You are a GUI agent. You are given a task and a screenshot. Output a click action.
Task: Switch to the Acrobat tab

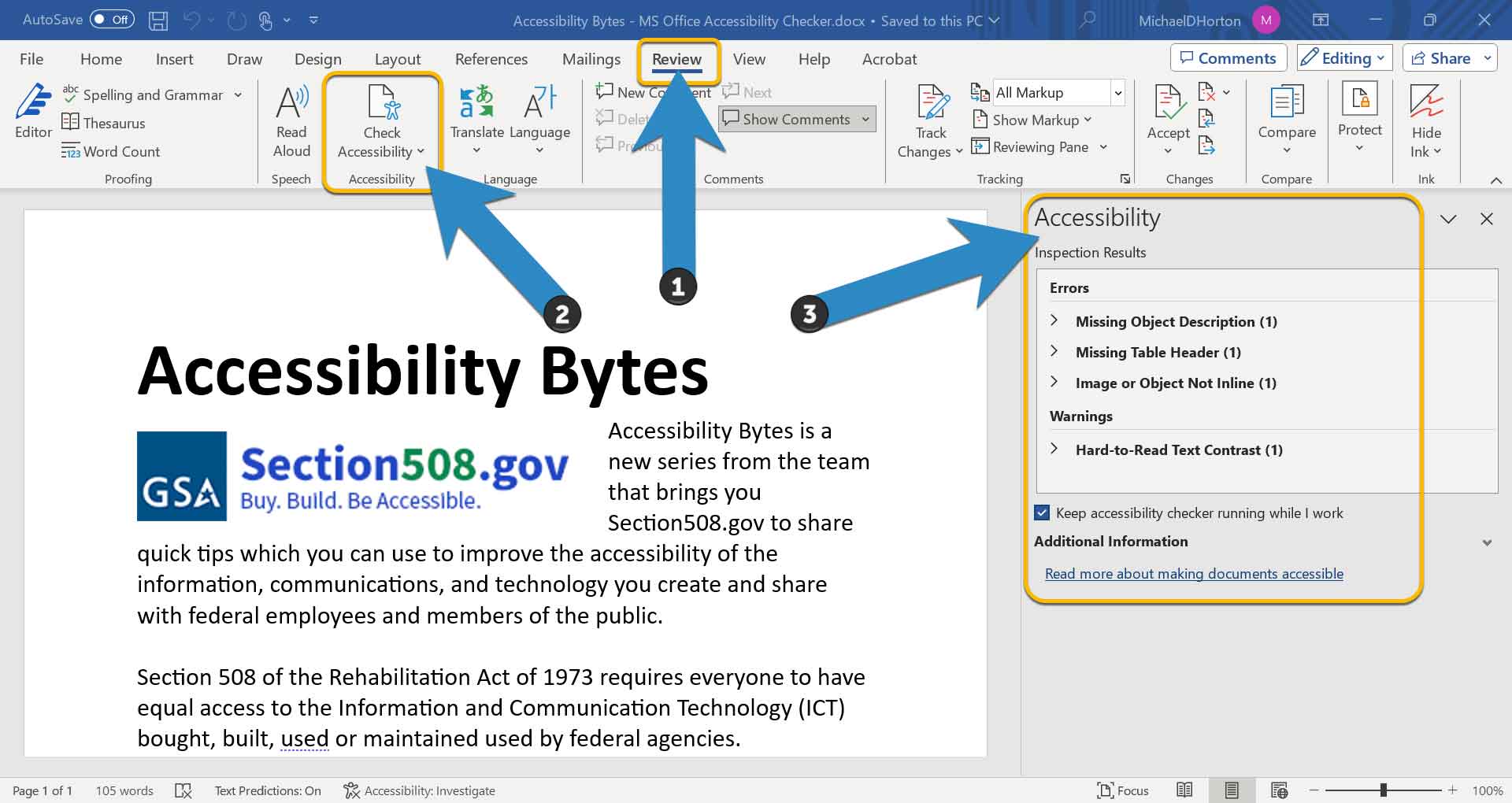(x=889, y=59)
